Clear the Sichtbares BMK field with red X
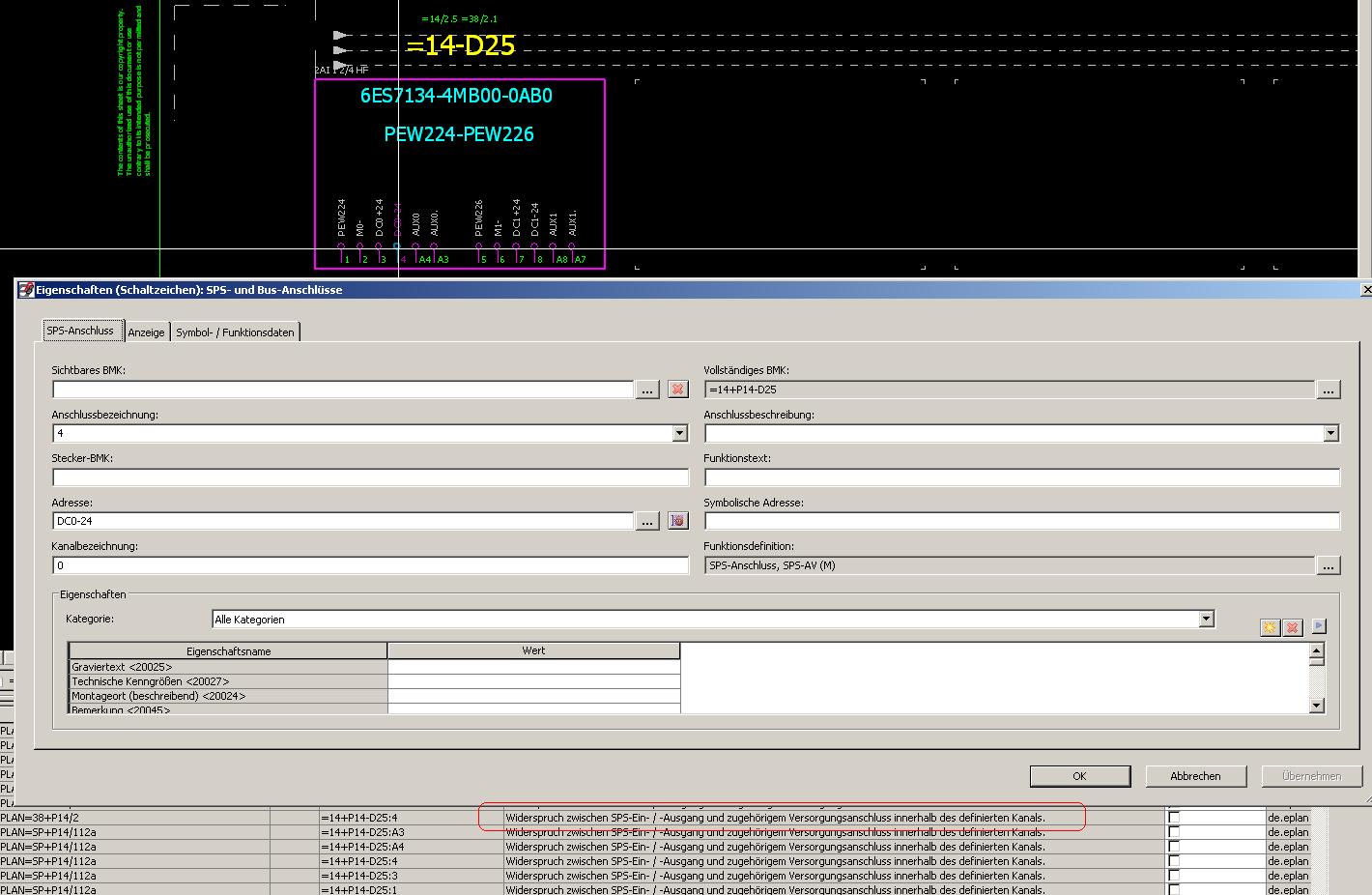The image size is (1372, 895). (x=678, y=390)
